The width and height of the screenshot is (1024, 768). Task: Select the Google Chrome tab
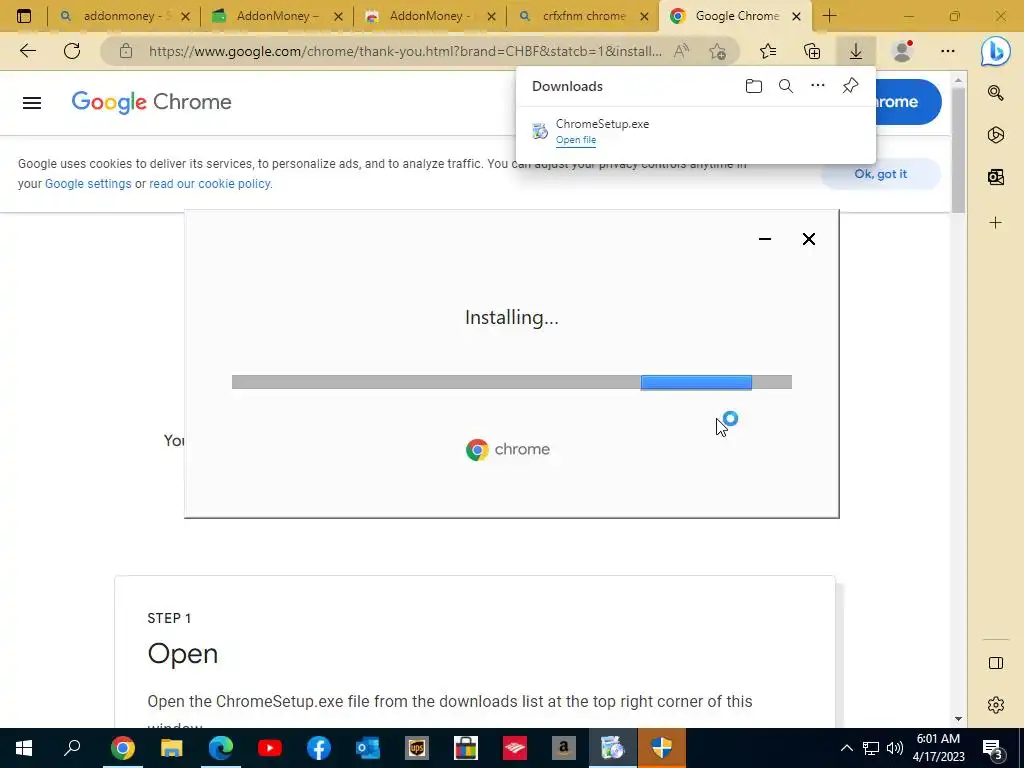click(x=735, y=16)
